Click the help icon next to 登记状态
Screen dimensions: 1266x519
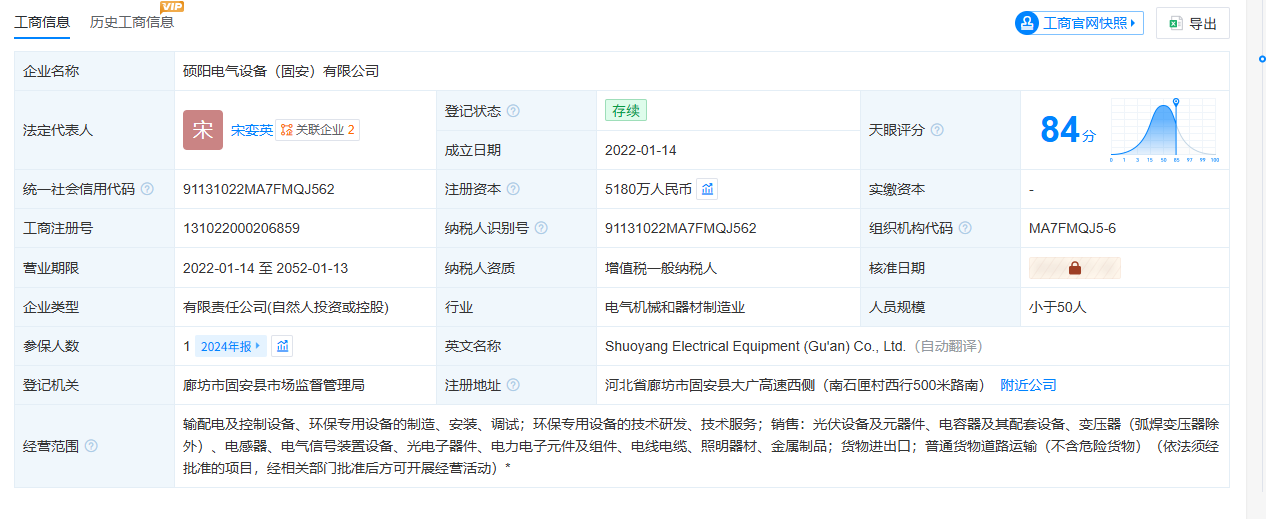pos(513,111)
